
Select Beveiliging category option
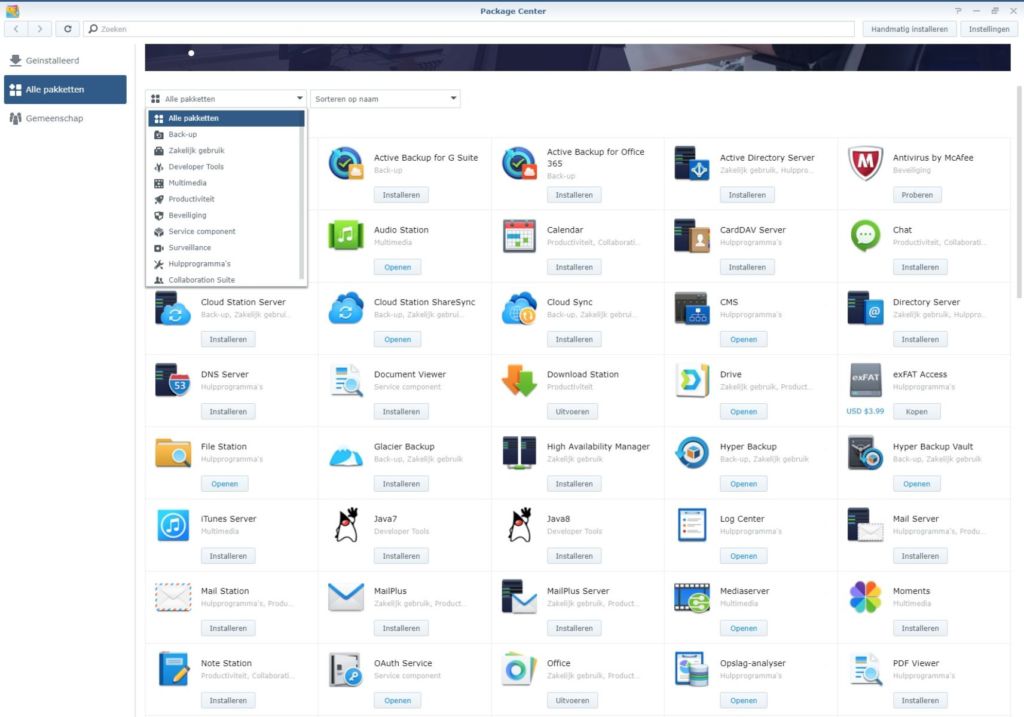tap(226, 215)
